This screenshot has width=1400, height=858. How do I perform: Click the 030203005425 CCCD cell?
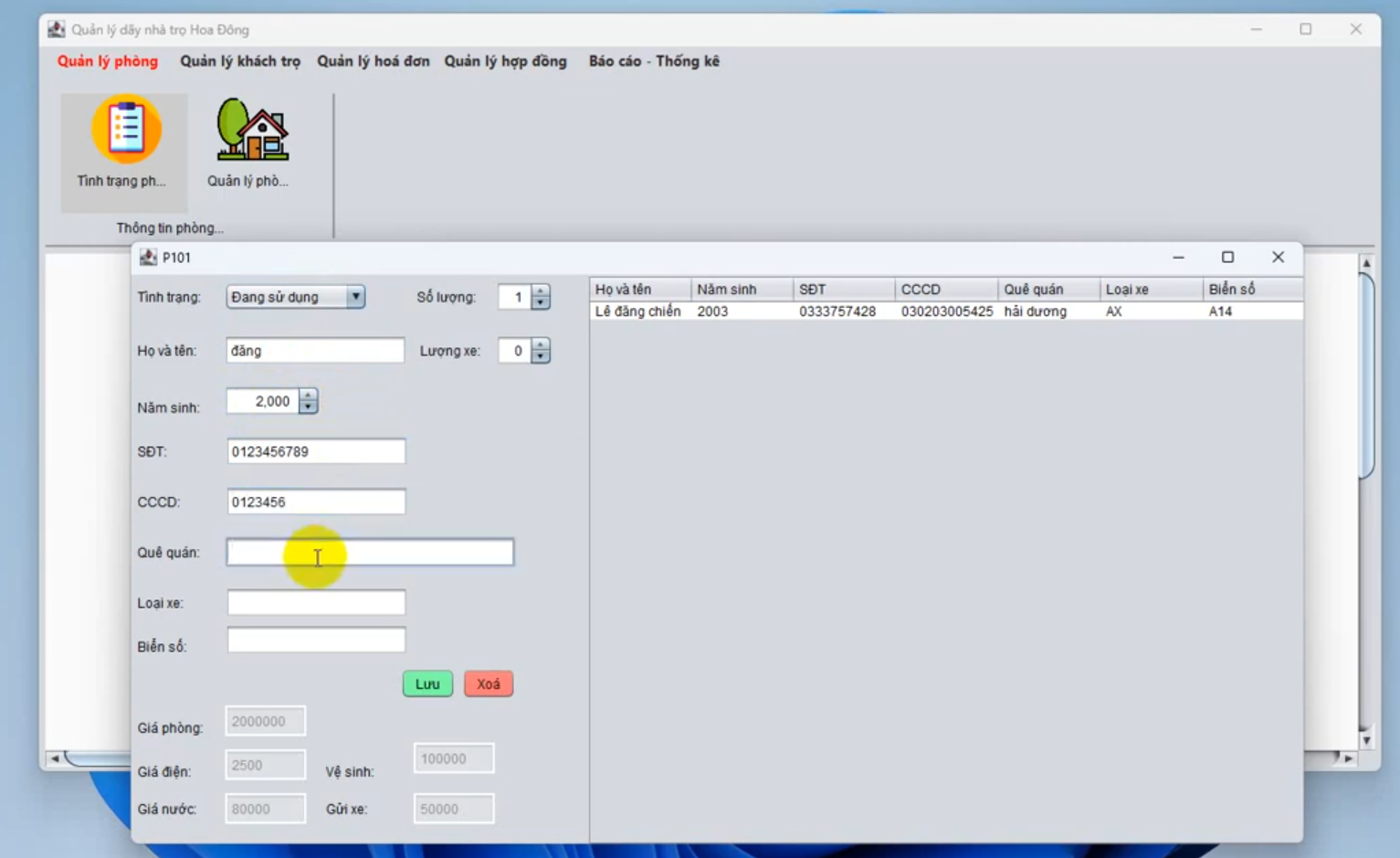[x=947, y=312]
